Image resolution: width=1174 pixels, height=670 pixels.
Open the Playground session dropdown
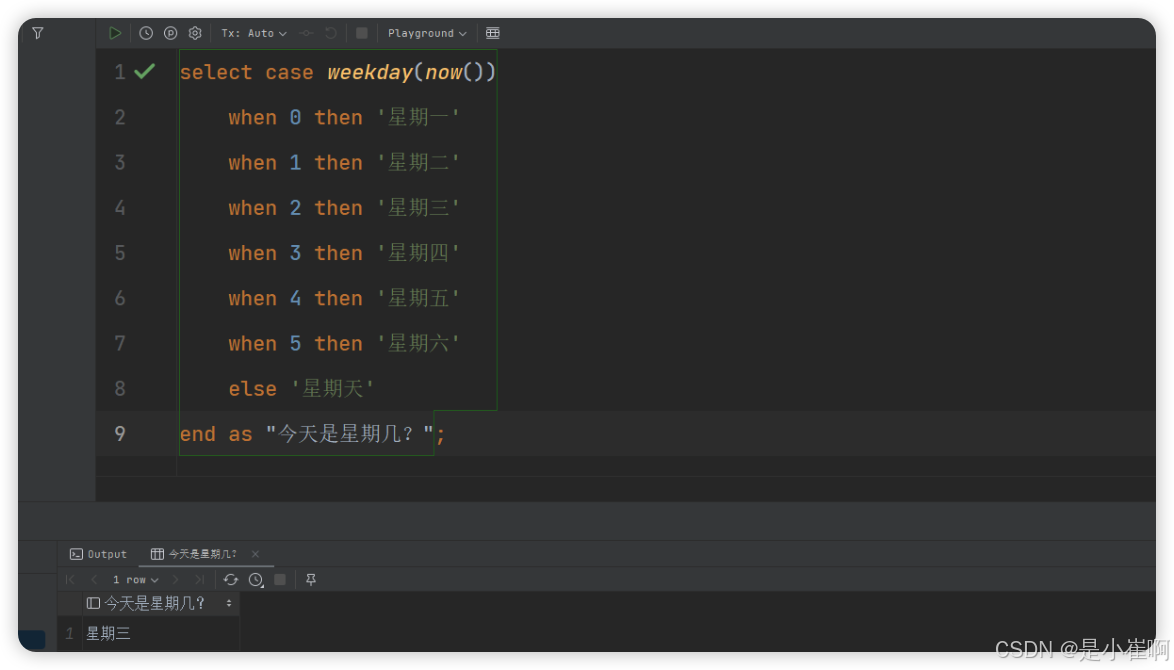(x=427, y=33)
